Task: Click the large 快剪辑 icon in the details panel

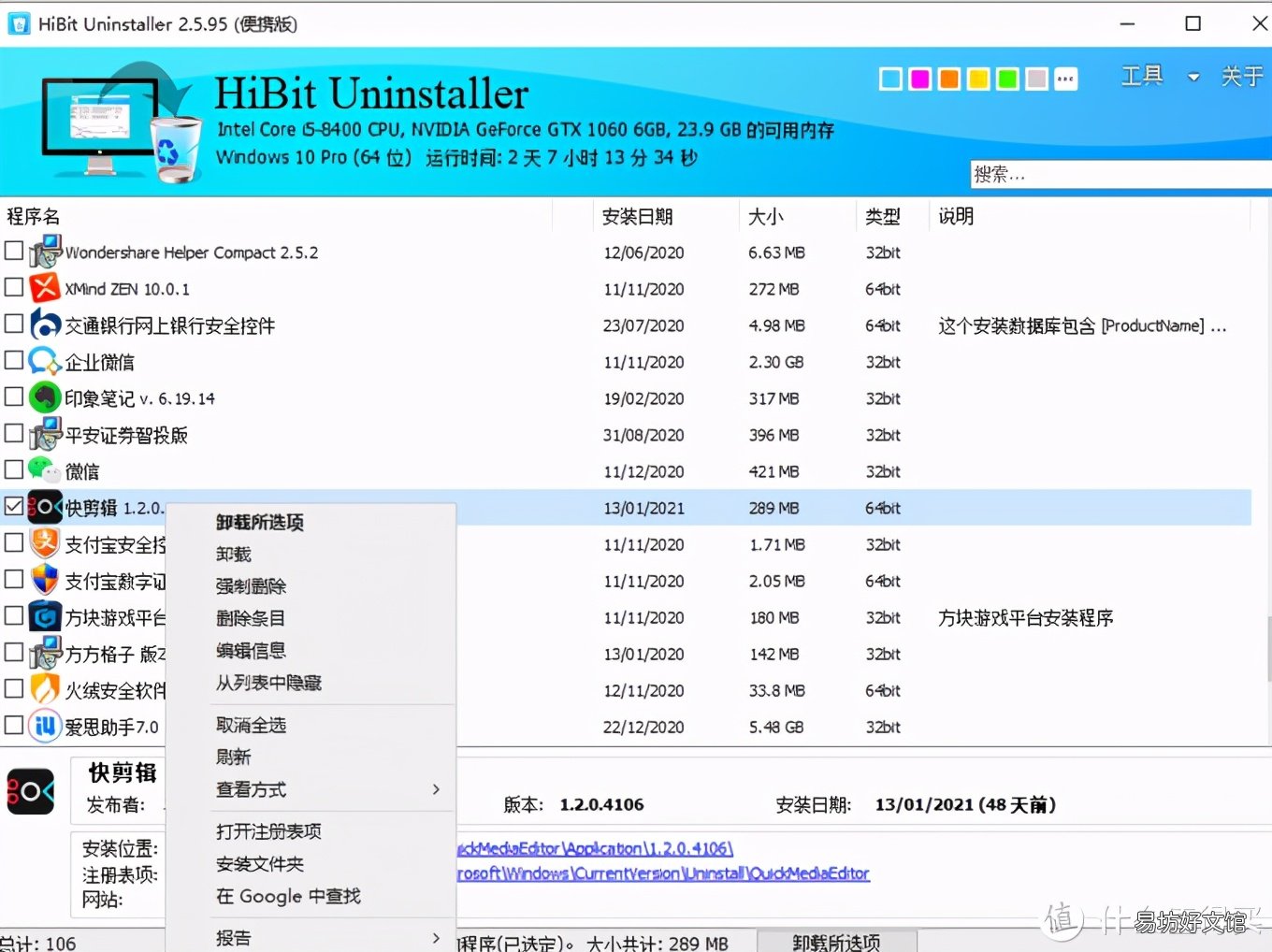Action: pyautogui.click(x=31, y=791)
